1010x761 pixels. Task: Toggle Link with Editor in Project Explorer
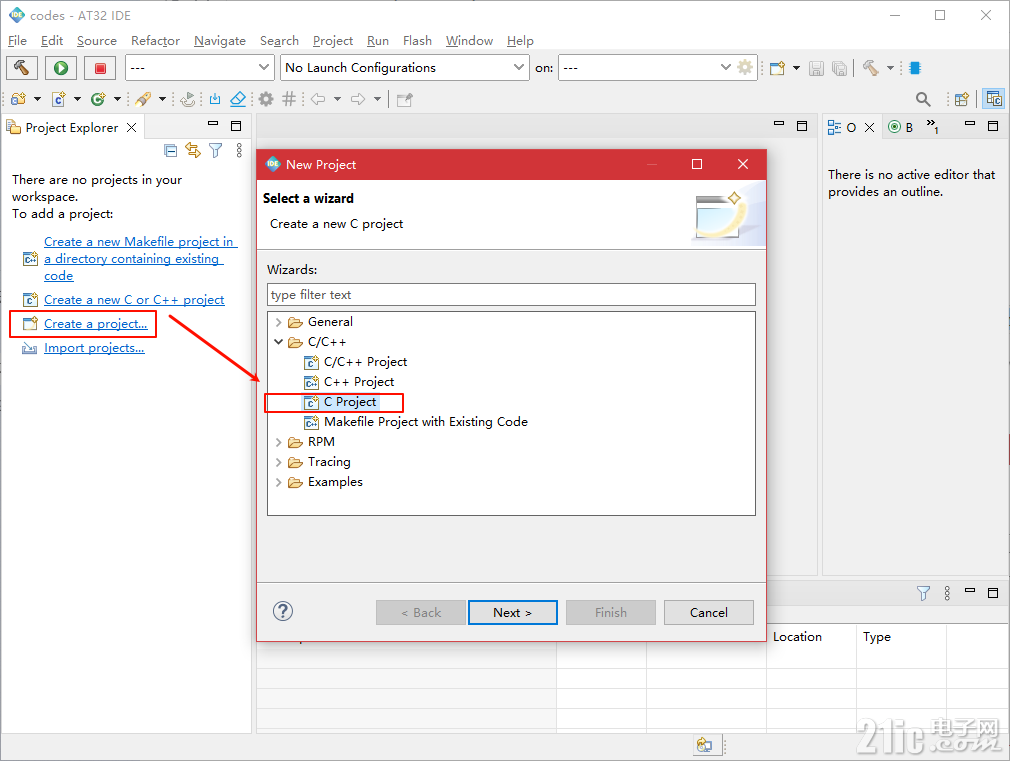point(193,151)
